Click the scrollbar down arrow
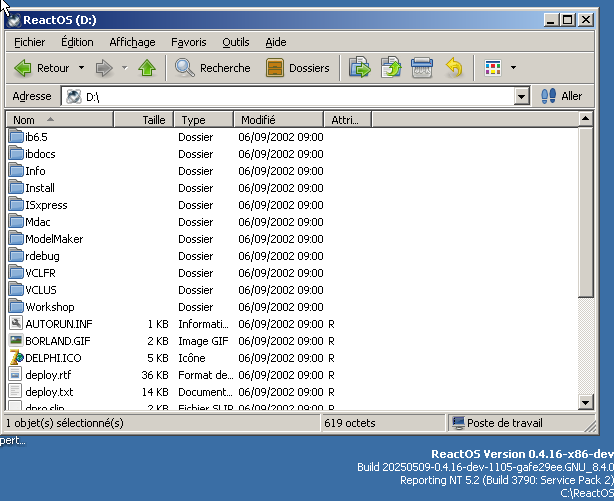This screenshot has width=614, height=501. (585, 402)
